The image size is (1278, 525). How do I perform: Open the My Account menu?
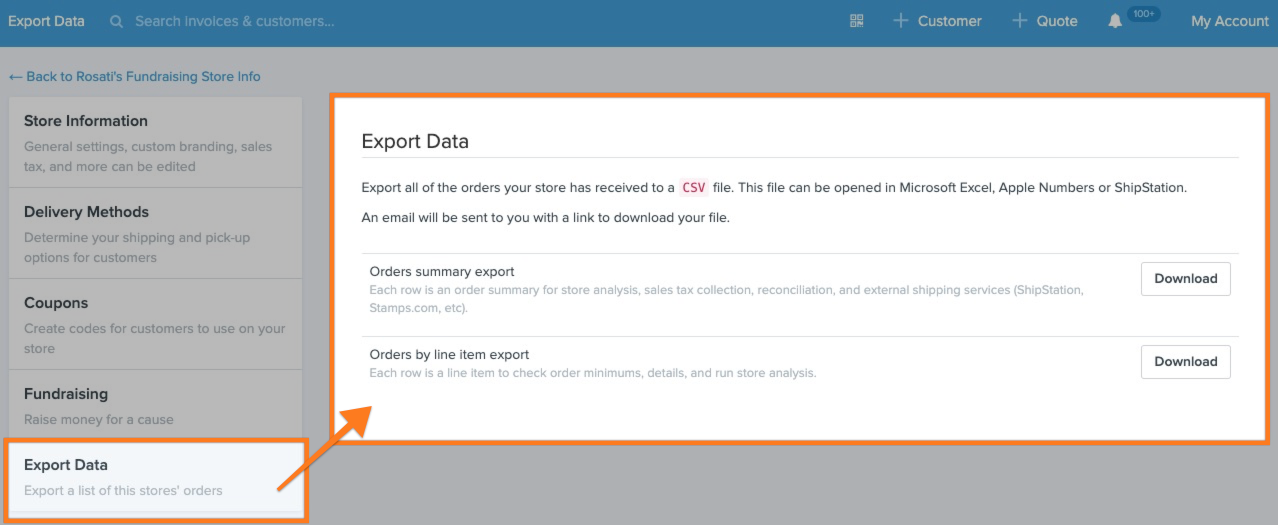[x=1229, y=21]
